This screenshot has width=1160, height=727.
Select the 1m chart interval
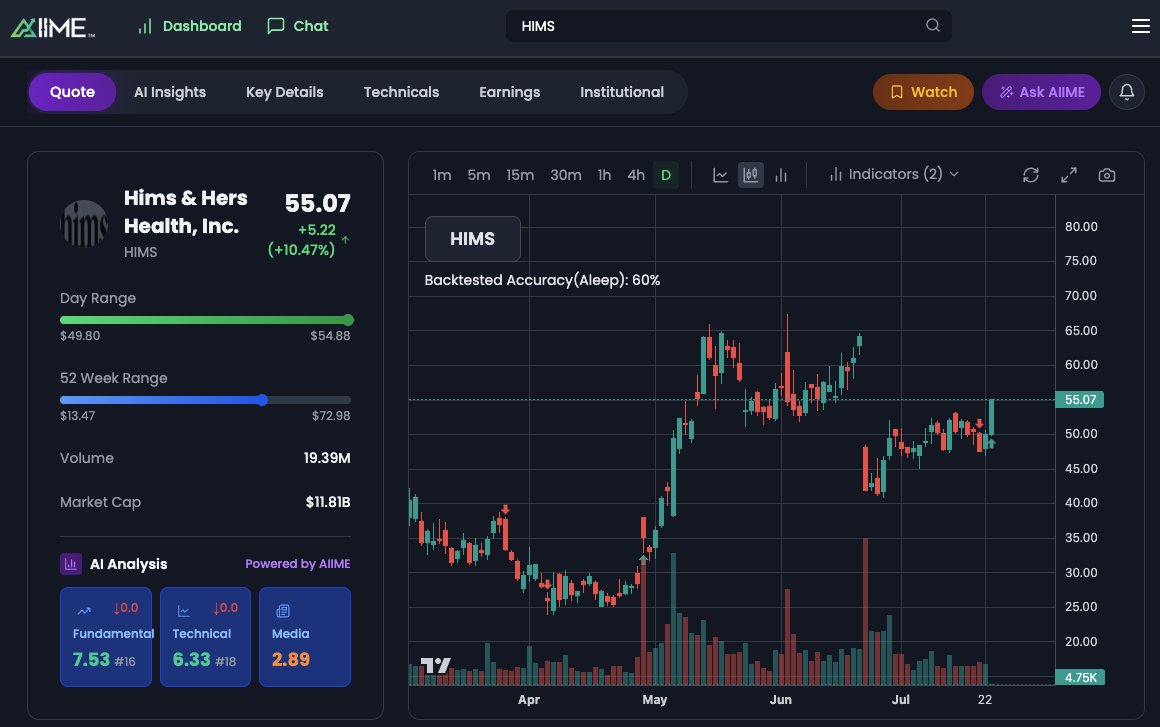point(442,175)
